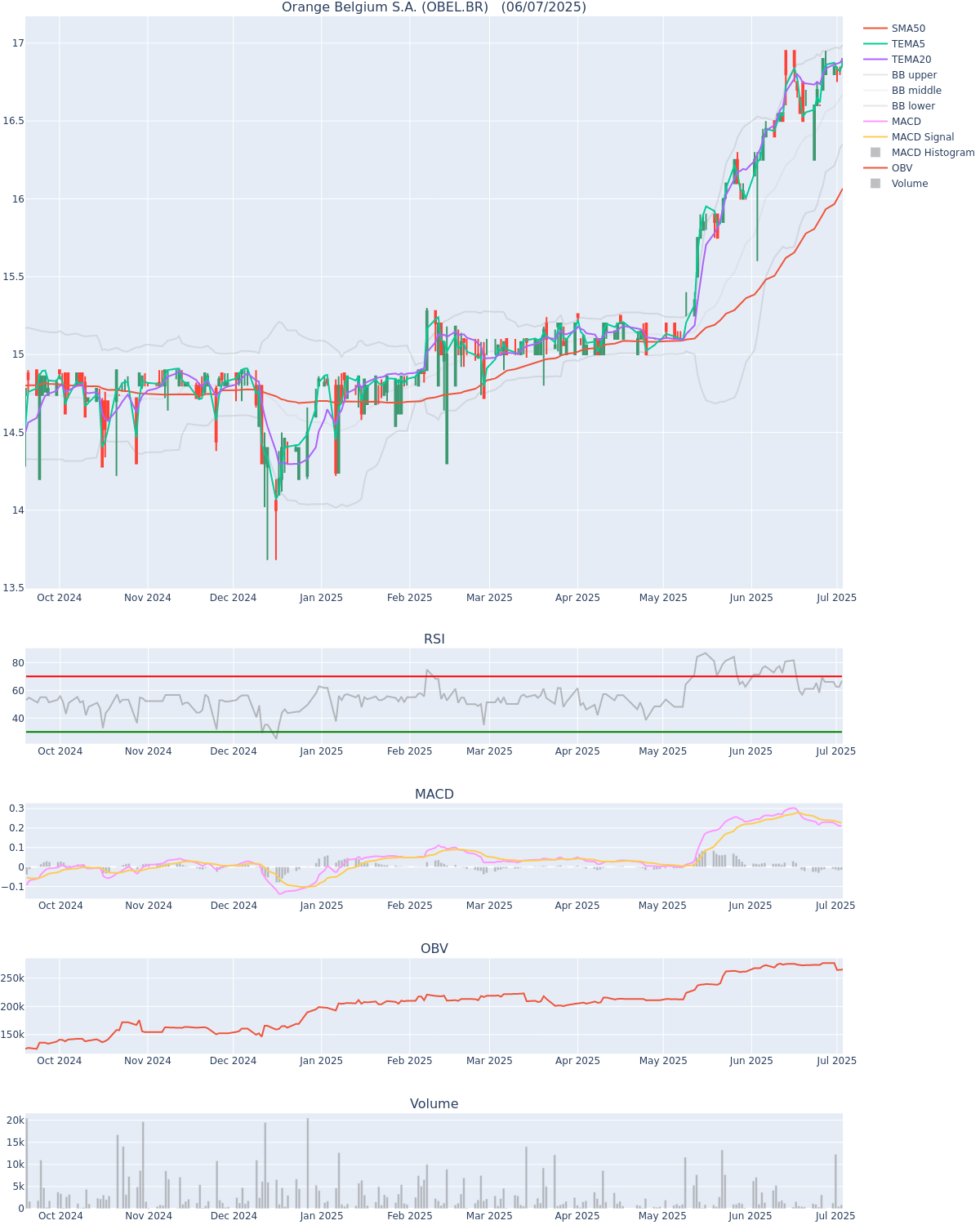Click MACD axis label 0.3
Viewport: 980px width, 1225px height.
(x=16, y=808)
